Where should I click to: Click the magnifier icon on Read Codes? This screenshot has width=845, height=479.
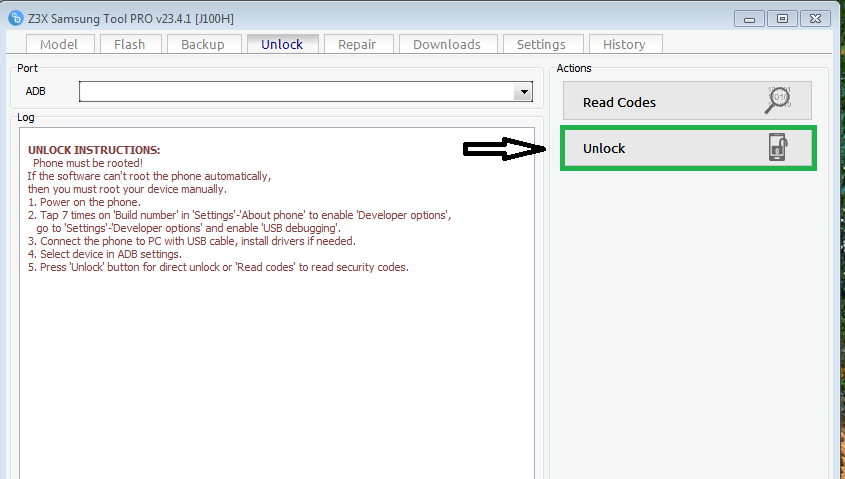pyautogui.click(x=778, y=100)
